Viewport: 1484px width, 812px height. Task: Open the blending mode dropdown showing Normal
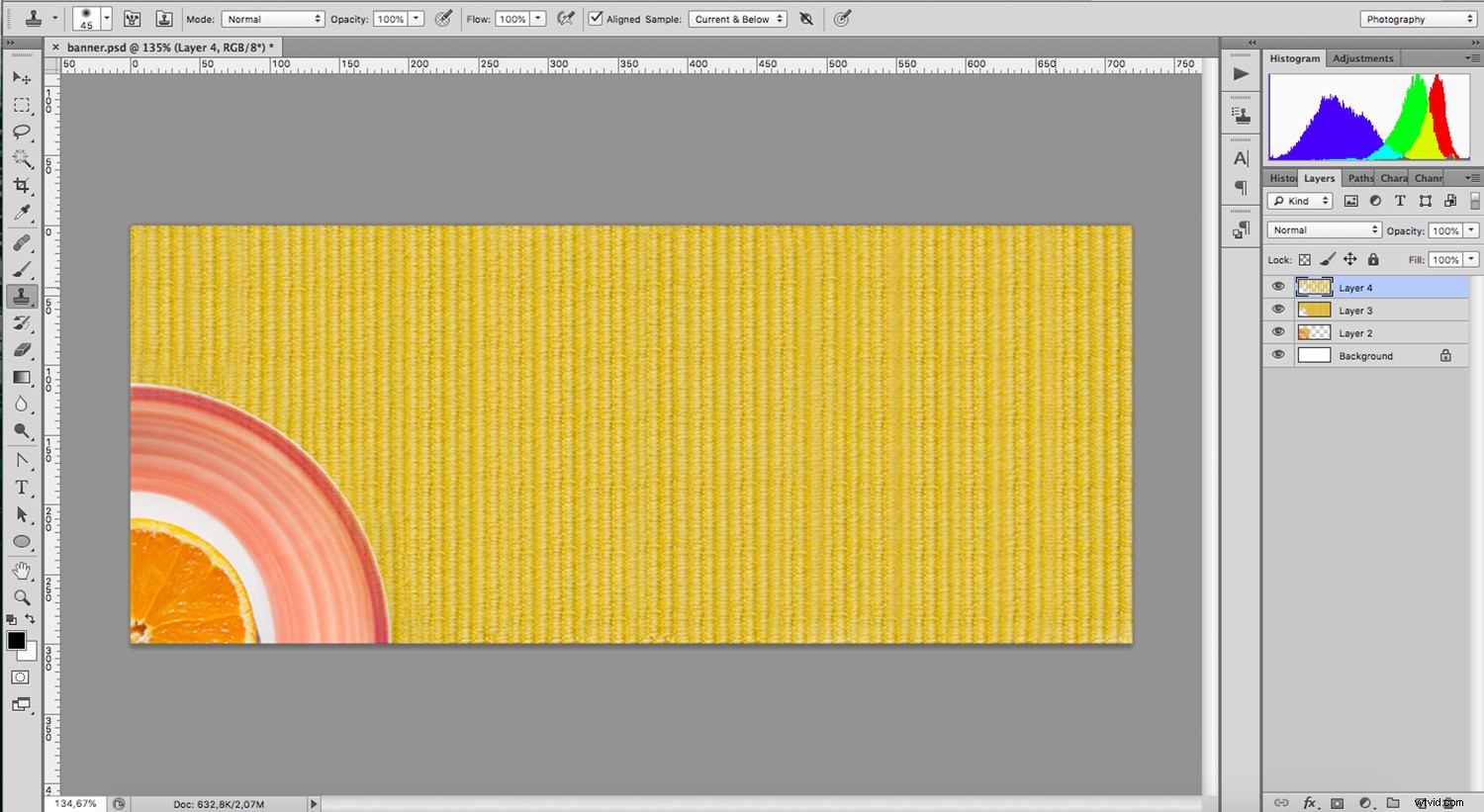click(x=1323, y=229)
